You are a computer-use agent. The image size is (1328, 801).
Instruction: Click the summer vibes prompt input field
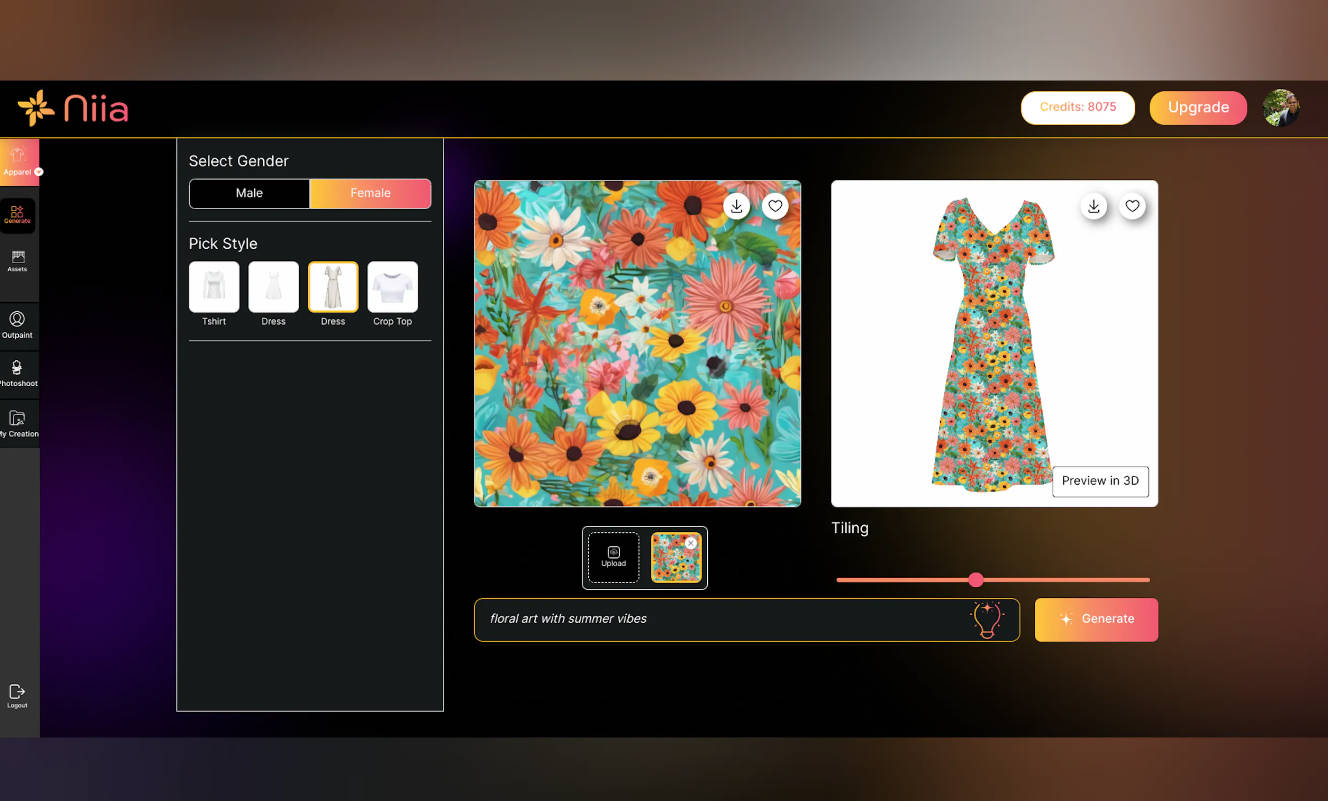tap(700, 619)
